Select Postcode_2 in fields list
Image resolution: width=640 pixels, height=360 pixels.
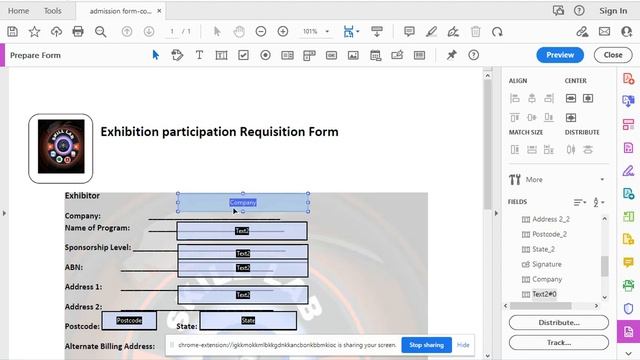point(549,234)
